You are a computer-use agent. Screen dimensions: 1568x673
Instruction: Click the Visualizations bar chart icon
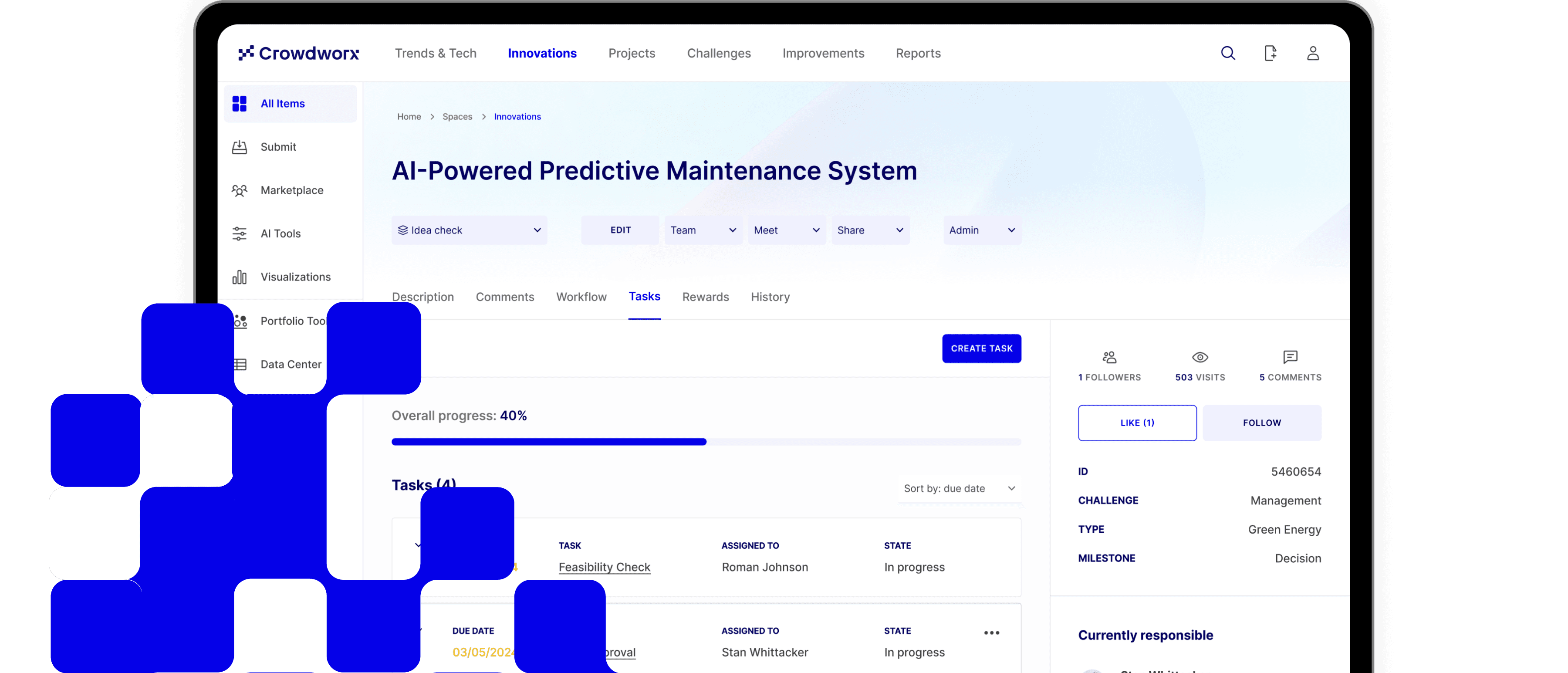coord(240,277)
